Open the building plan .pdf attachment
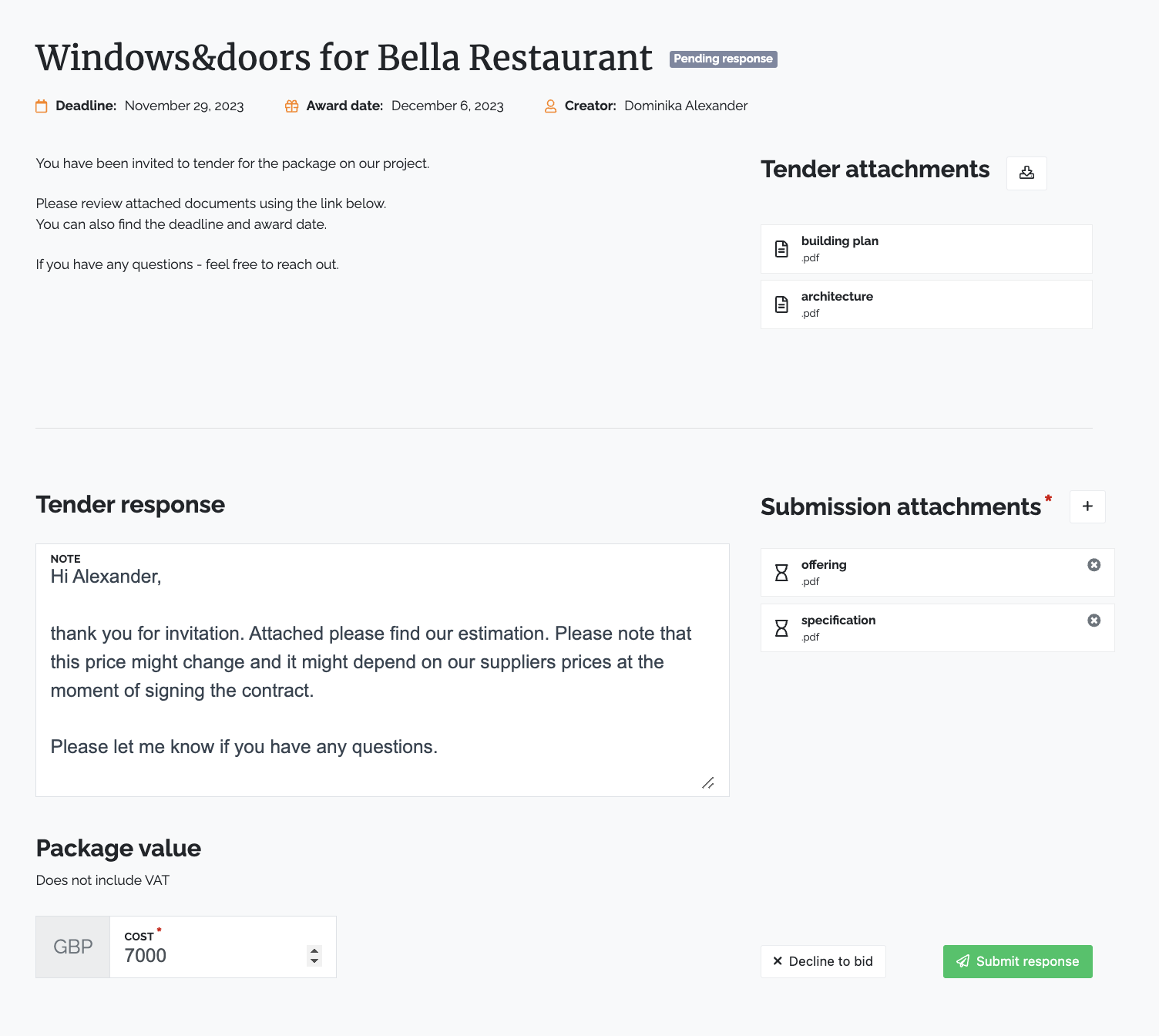 pyautogui.click(x=926, y=249)
